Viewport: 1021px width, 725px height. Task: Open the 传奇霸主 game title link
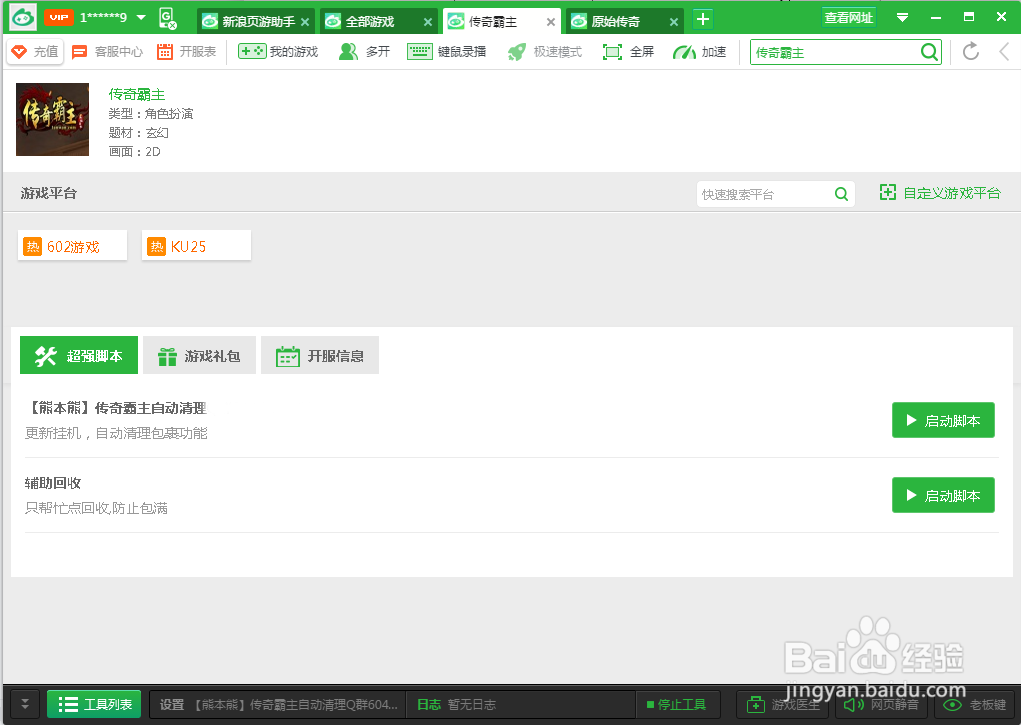tap(137, 94)
